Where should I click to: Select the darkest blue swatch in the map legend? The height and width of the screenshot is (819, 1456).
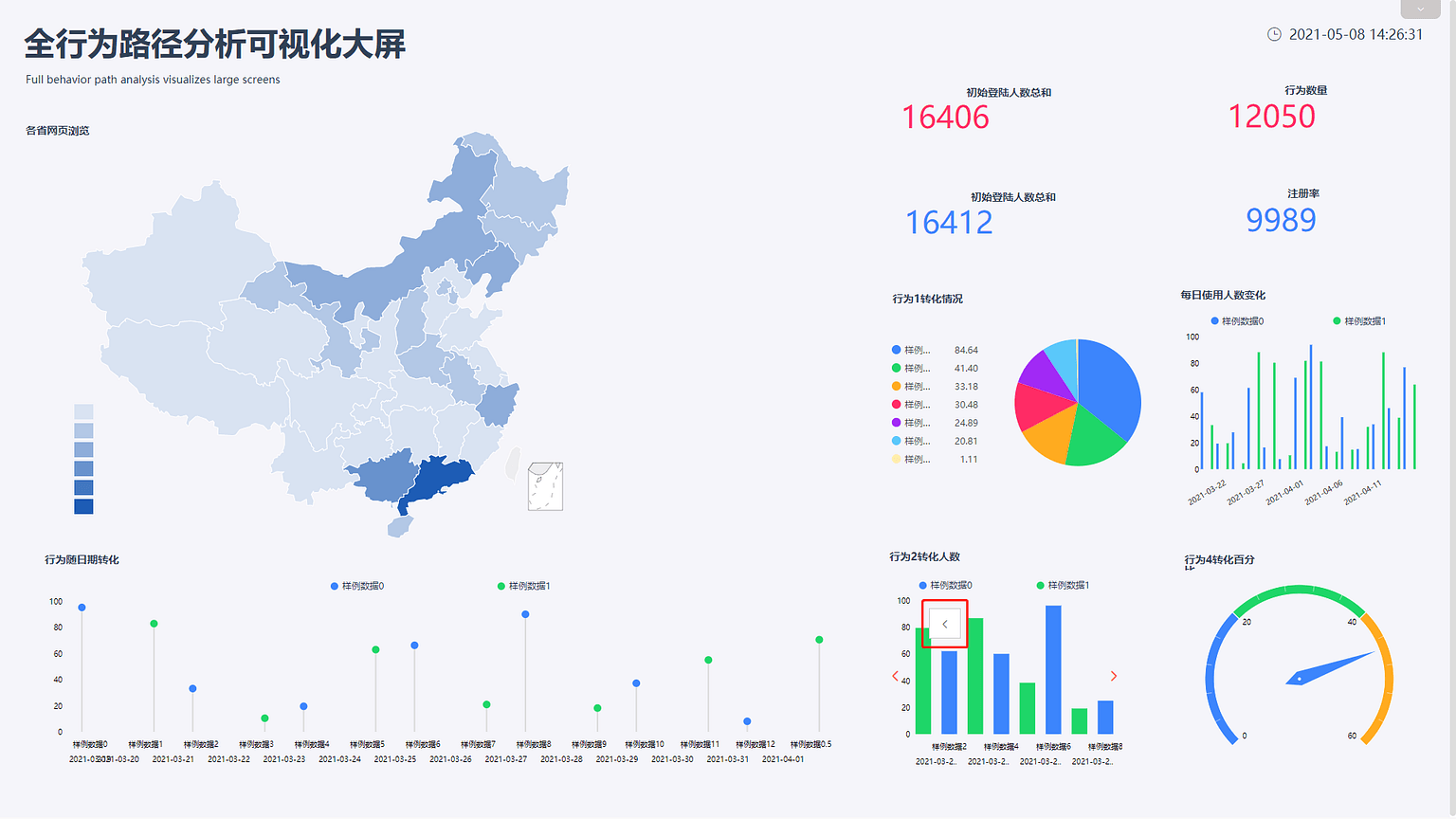coord(83,506)
